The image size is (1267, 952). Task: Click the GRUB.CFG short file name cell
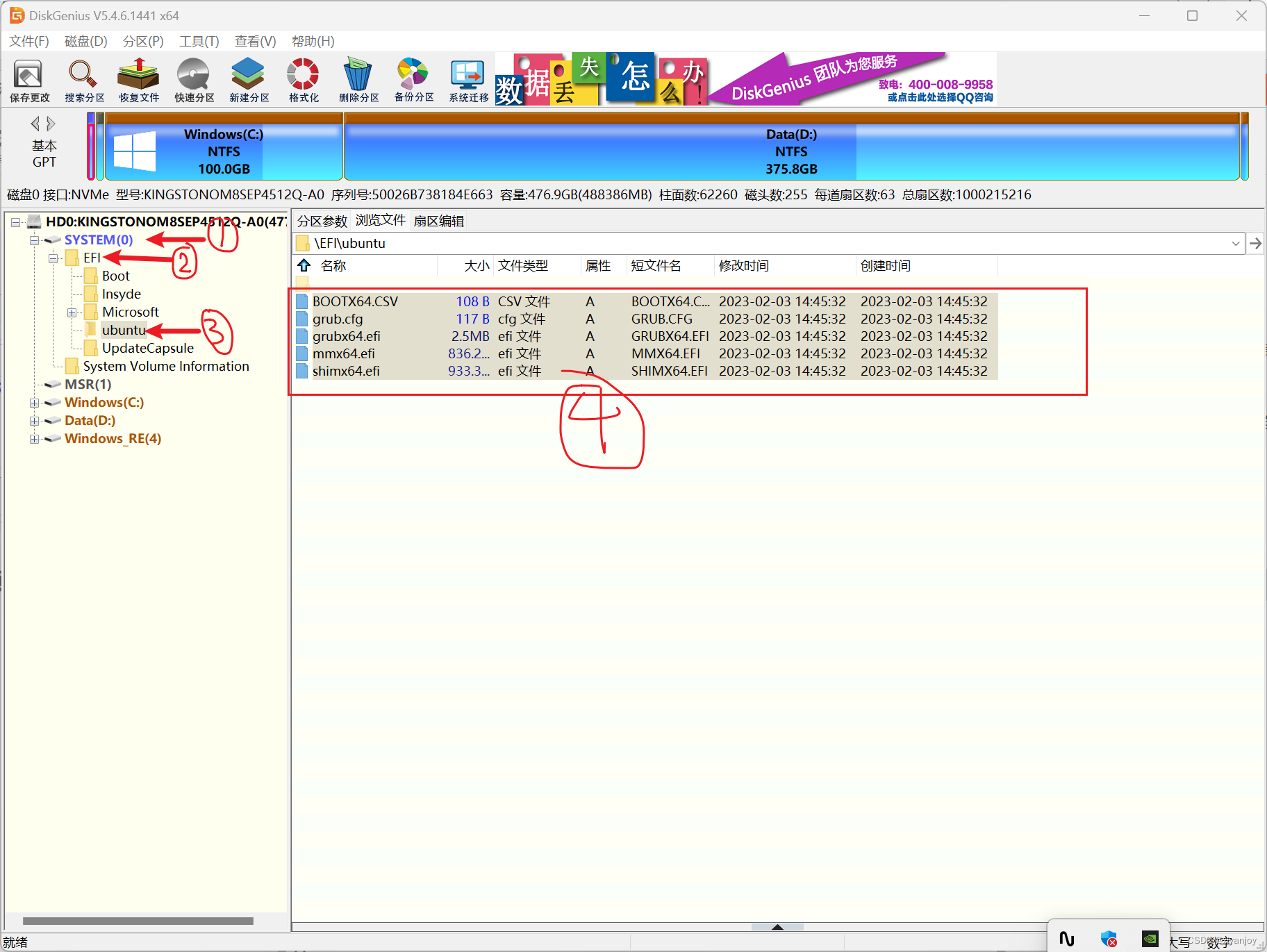pos(662,319)
